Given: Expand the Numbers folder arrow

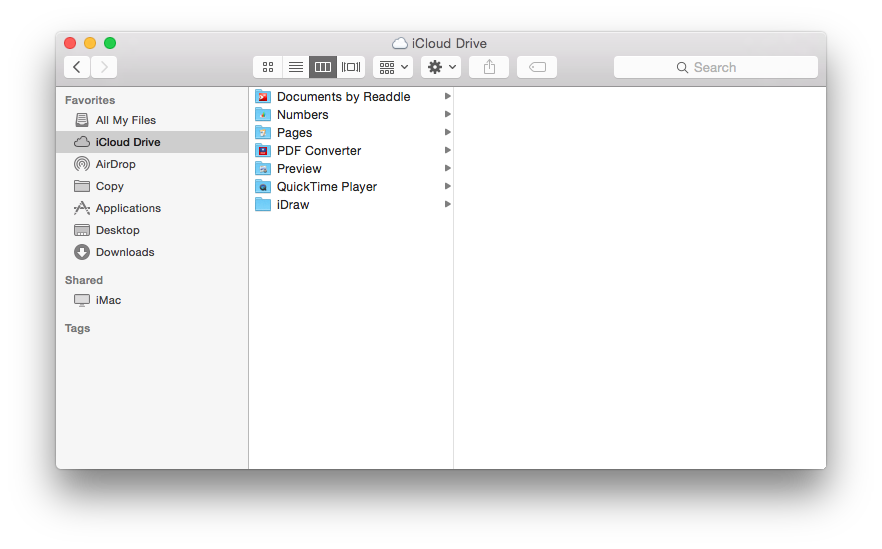Looking at the screenshot, I should [448, 114].
